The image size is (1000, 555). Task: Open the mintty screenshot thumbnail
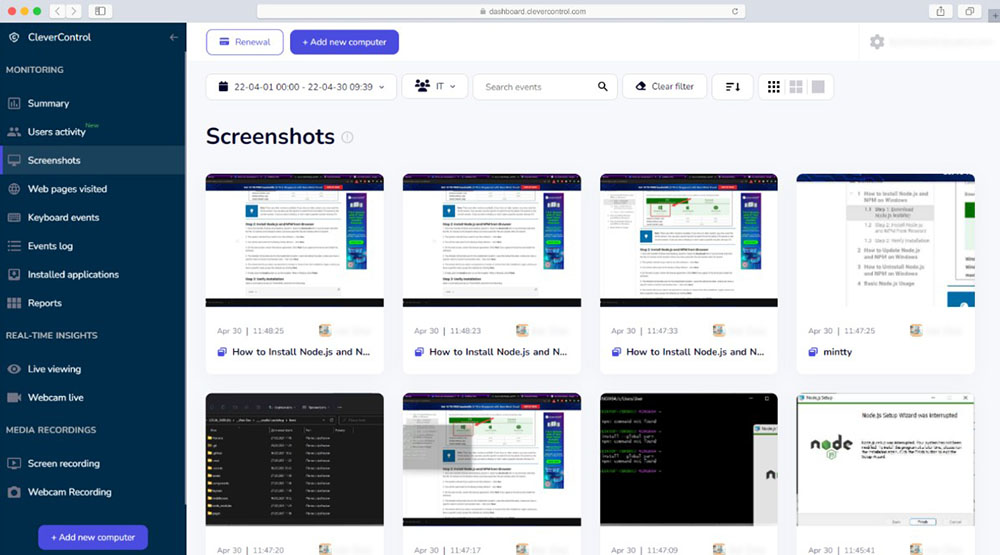click(885, 240)
